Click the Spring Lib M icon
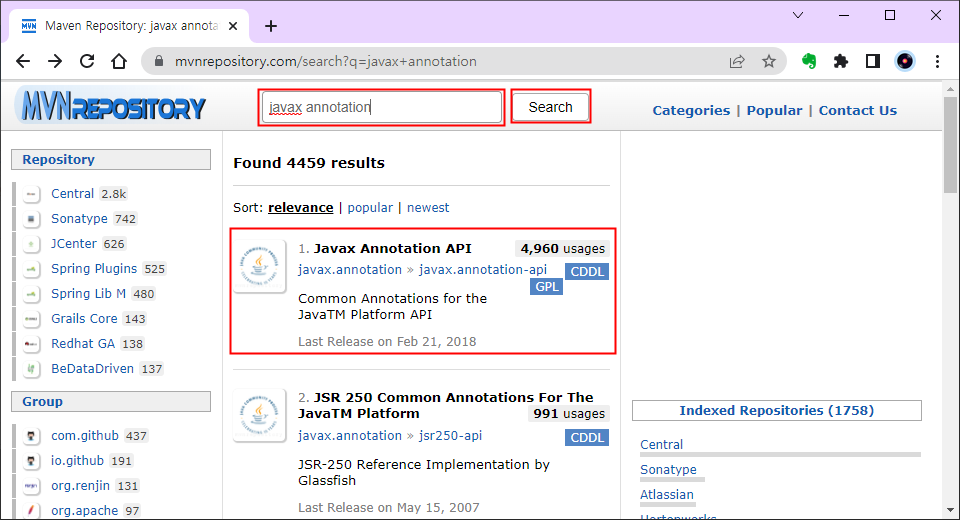Viewport: 960px width, 520px height. tap(31, 294)
